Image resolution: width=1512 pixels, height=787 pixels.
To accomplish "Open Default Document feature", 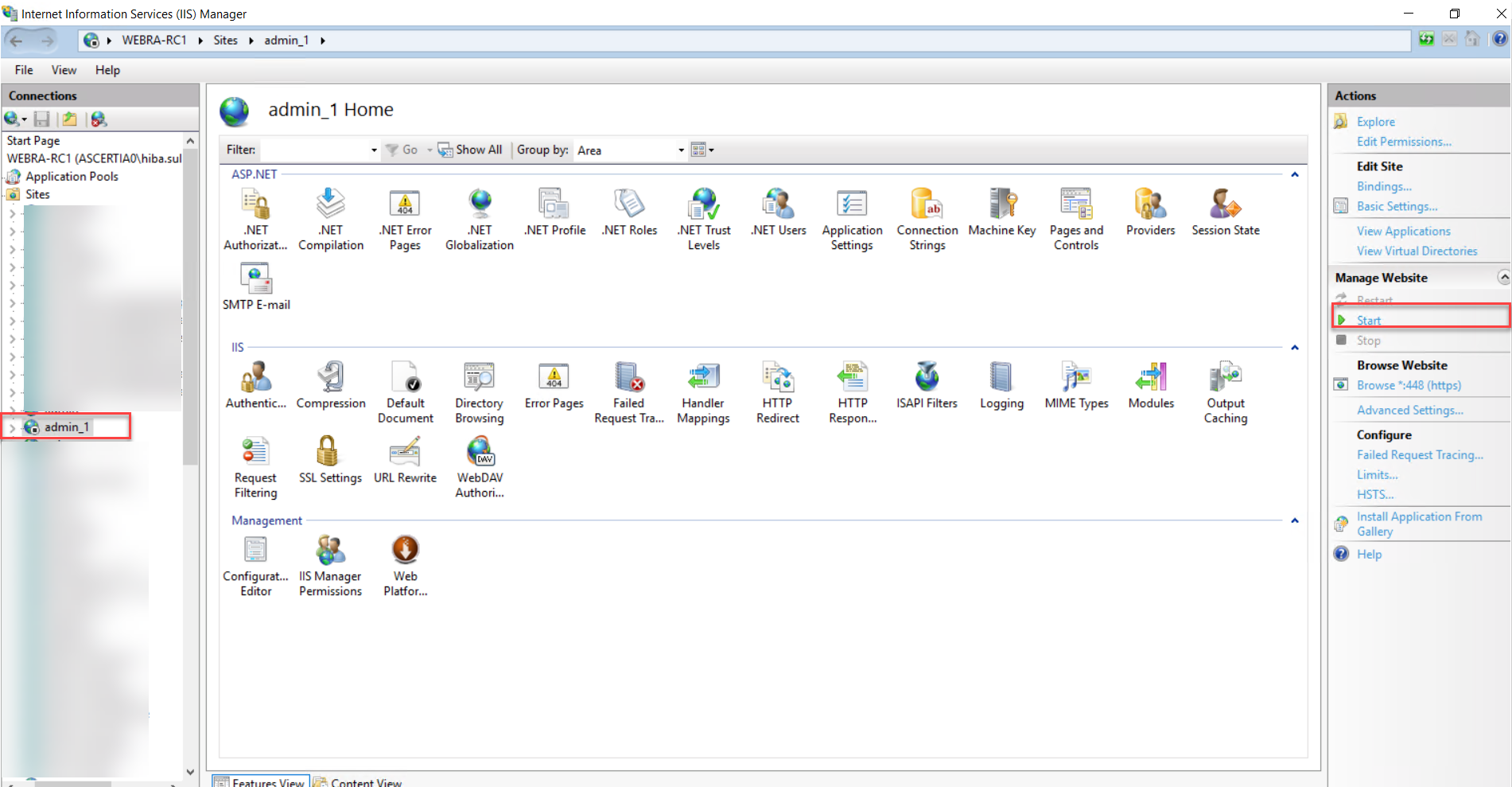I will coord(405,393).
